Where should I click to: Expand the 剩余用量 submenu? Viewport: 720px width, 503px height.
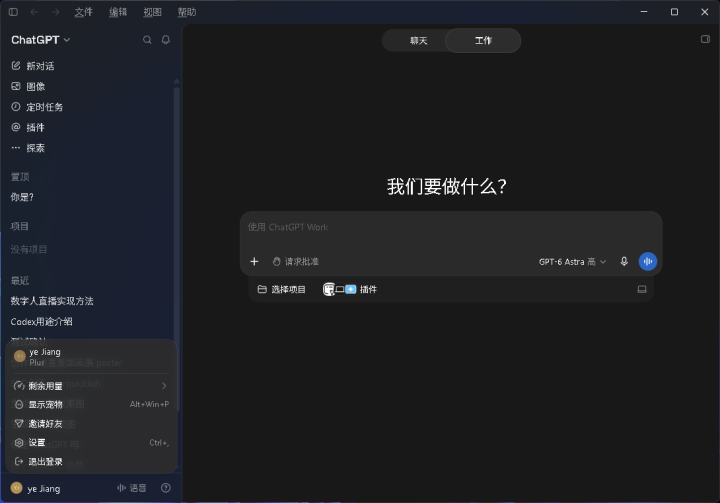tap(91, 386)
